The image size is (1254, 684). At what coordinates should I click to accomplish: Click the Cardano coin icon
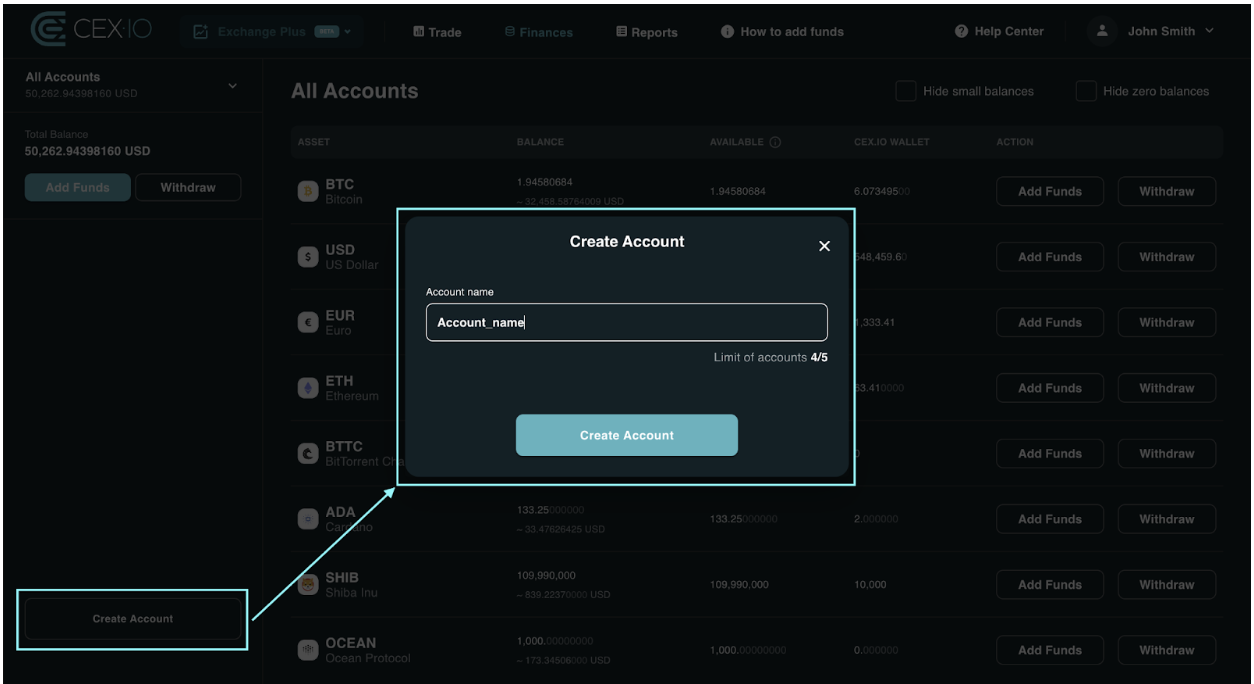click(308, 519)
